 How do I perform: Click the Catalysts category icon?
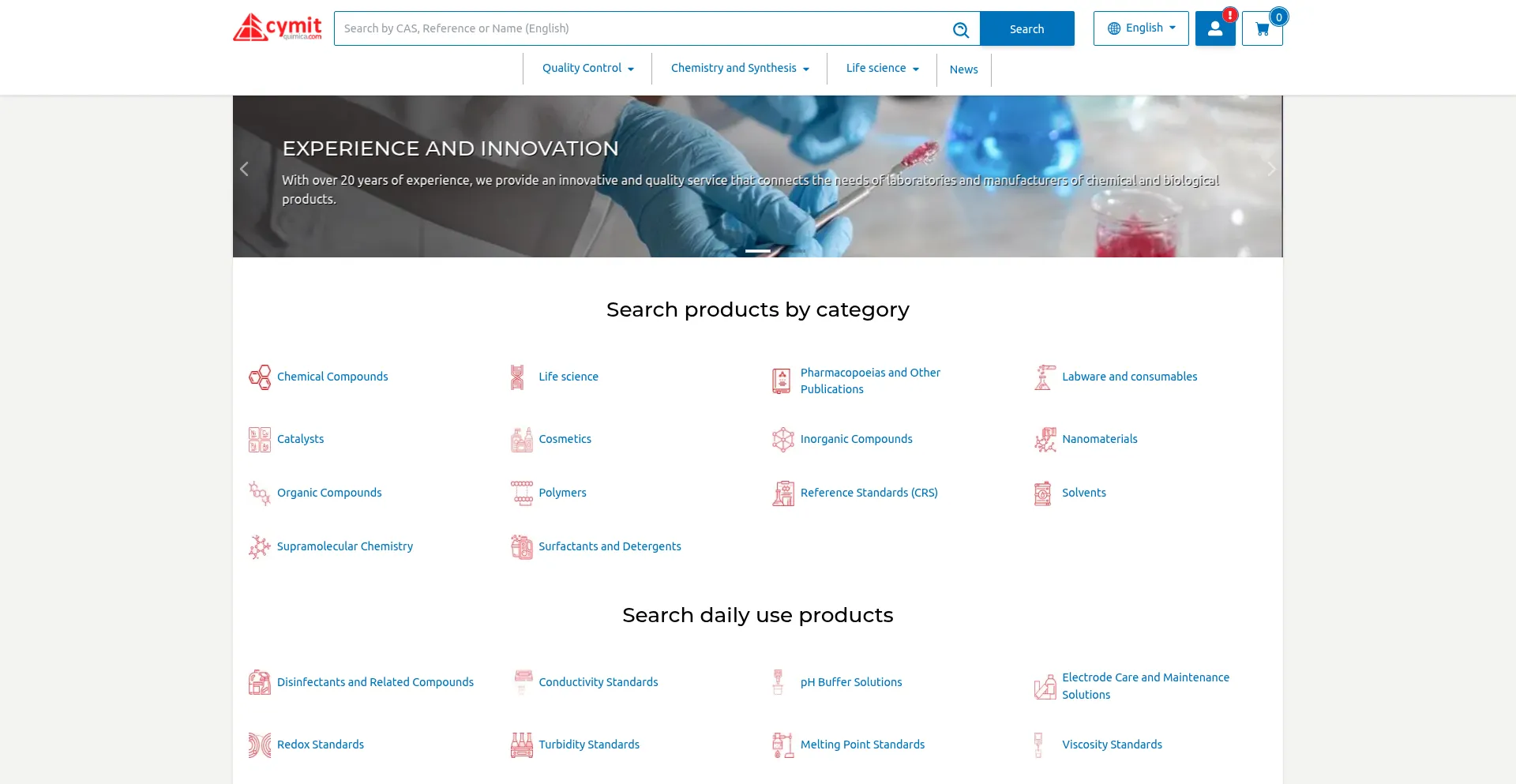(x=260, y=440)
